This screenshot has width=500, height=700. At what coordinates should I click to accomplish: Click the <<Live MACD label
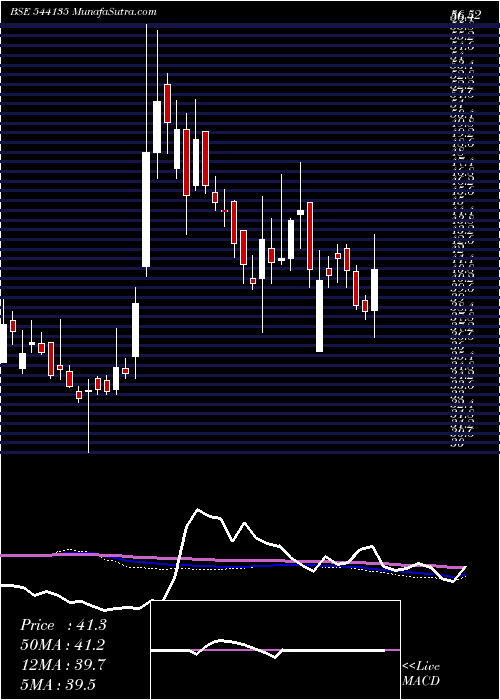421,674
